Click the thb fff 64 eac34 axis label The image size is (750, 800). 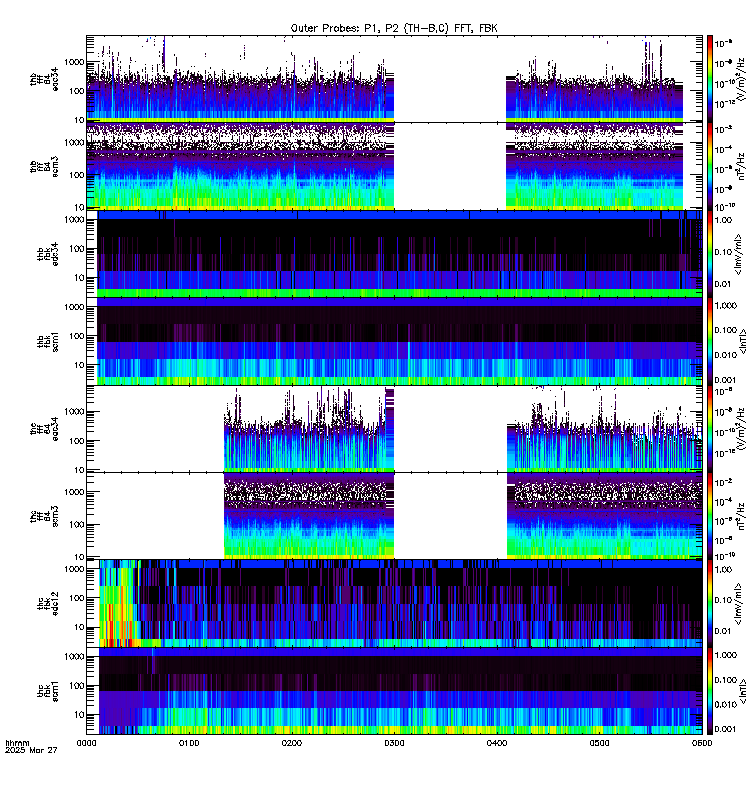(x=44, y=79)
